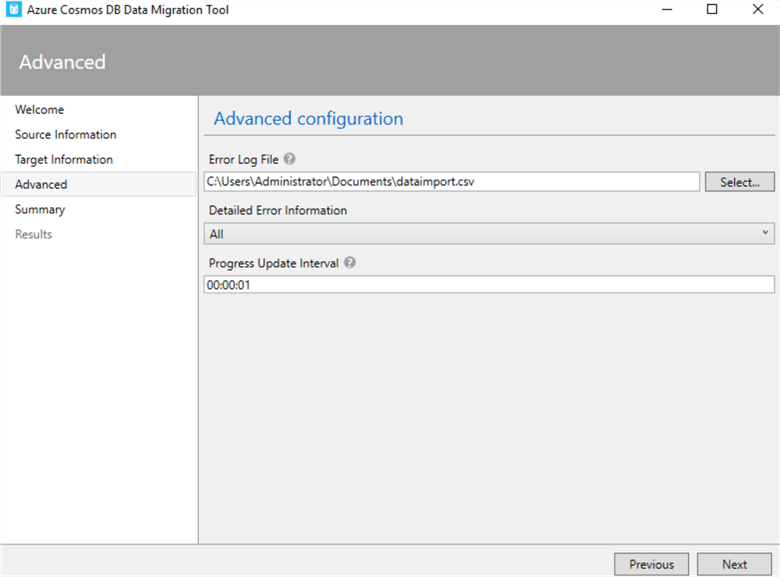
Task: Close the Data Migration Tool window
Action: coord(757,10)
